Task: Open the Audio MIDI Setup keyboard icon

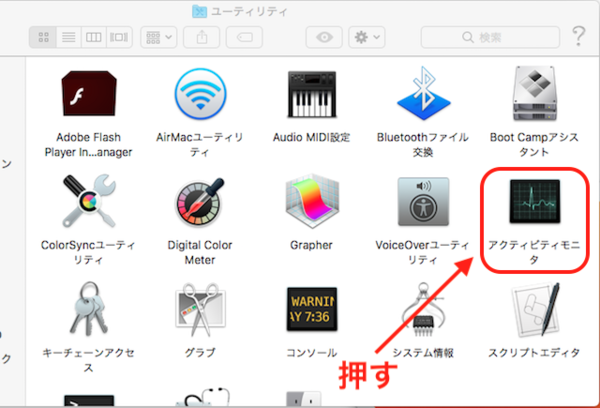Action: (x=311, y=94)
